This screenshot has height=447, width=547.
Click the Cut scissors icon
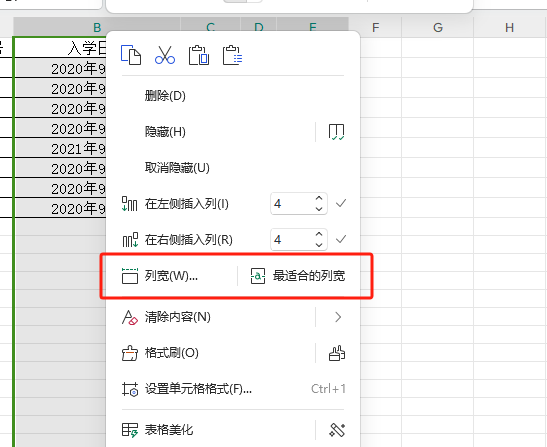click(x=165, y=55)
